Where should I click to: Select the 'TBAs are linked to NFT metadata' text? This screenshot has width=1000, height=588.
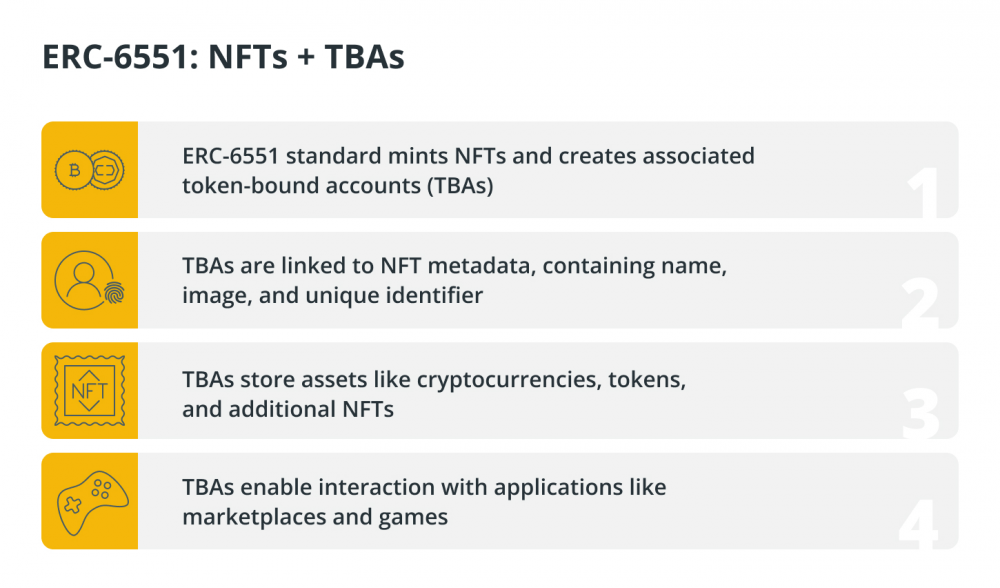pos(357,265)
